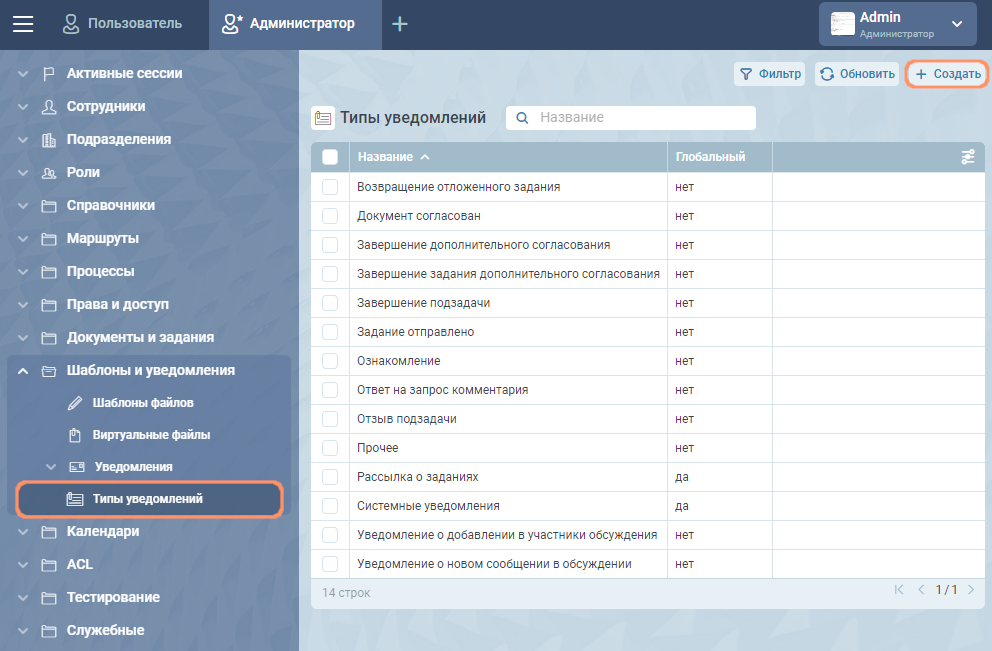The image size is (992, 651).
Task: Click the plus icon to add tab
Action: [400, 24]
